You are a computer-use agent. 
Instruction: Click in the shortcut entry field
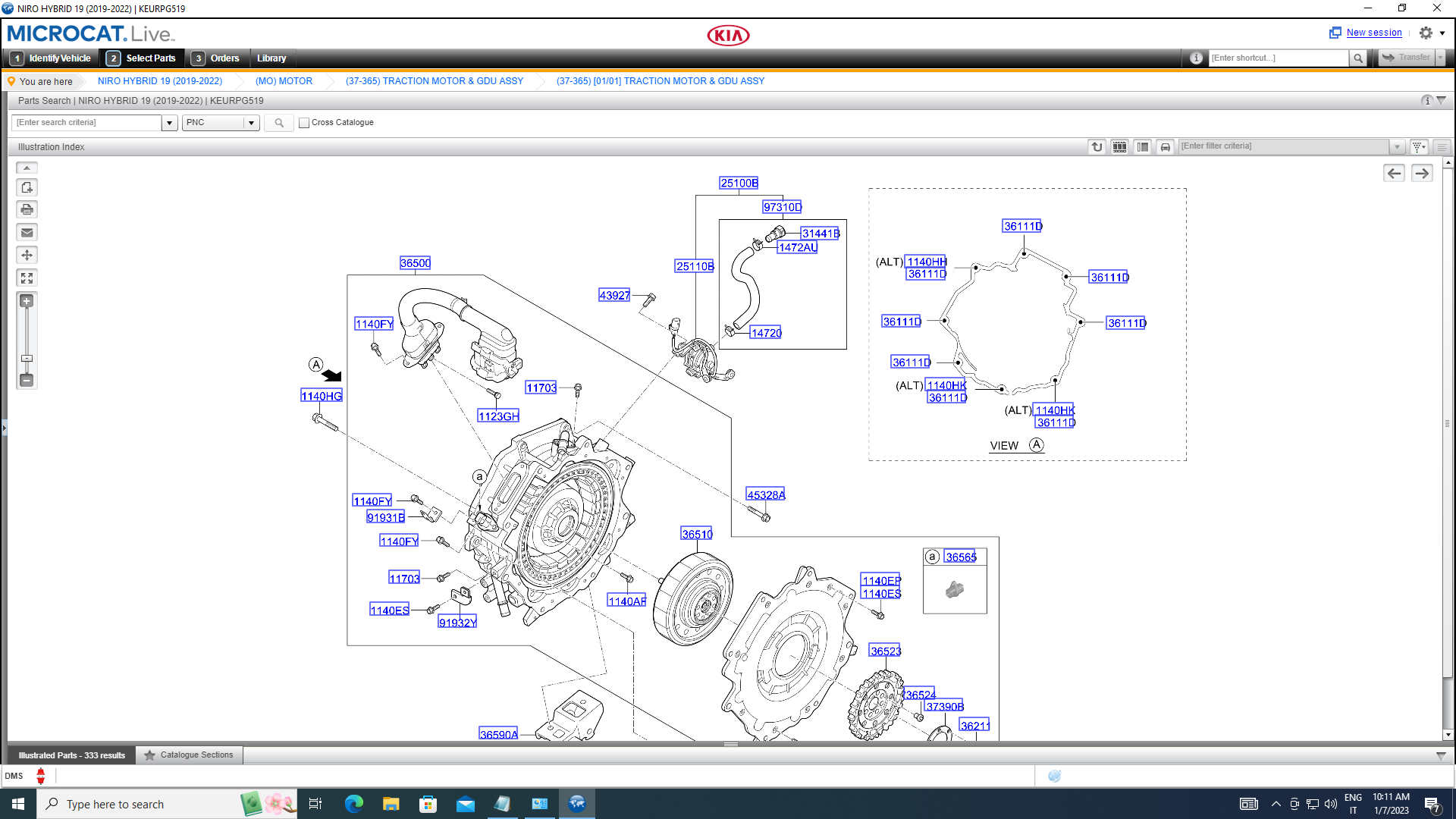(1279, 58)
